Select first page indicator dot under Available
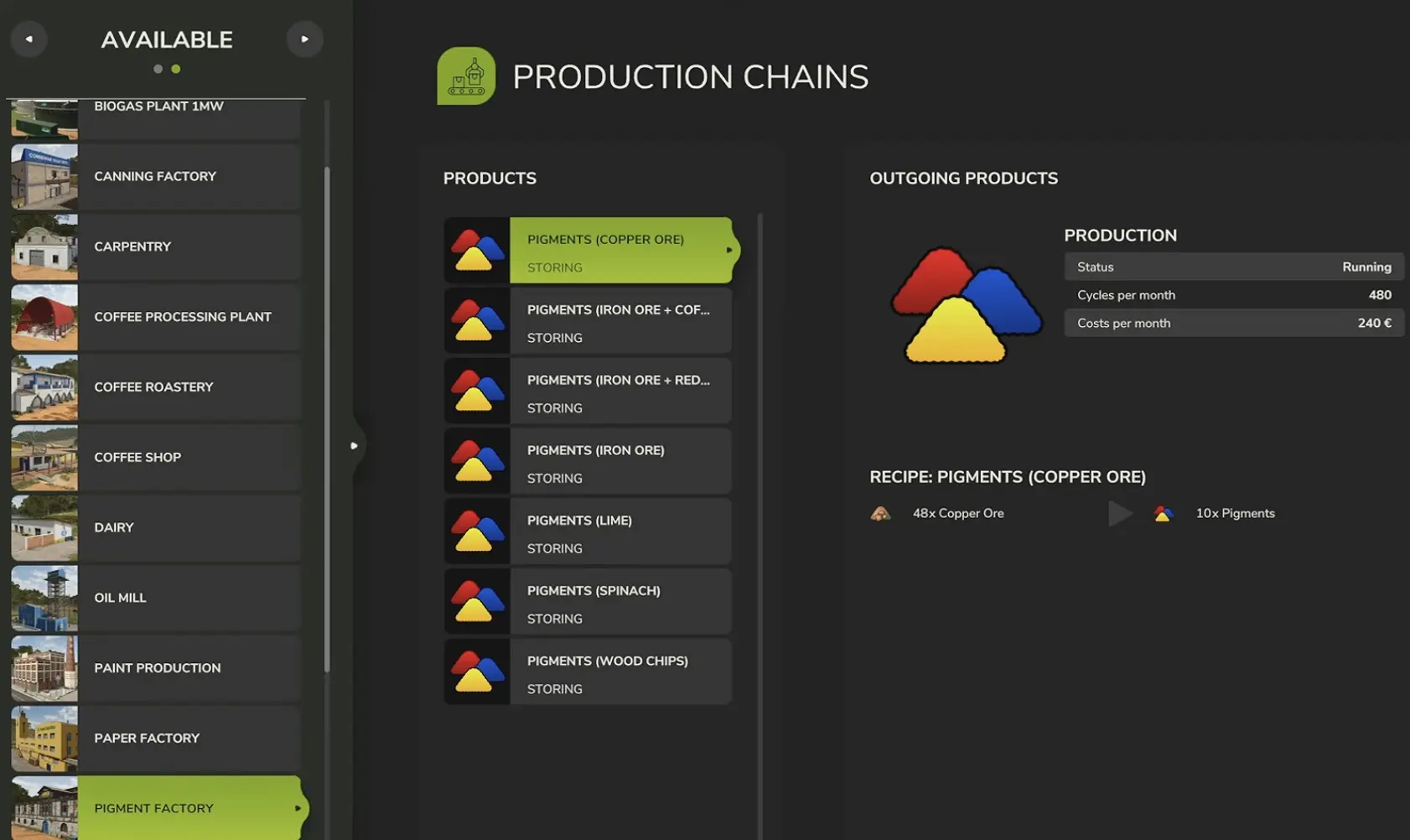 point(158,69)
